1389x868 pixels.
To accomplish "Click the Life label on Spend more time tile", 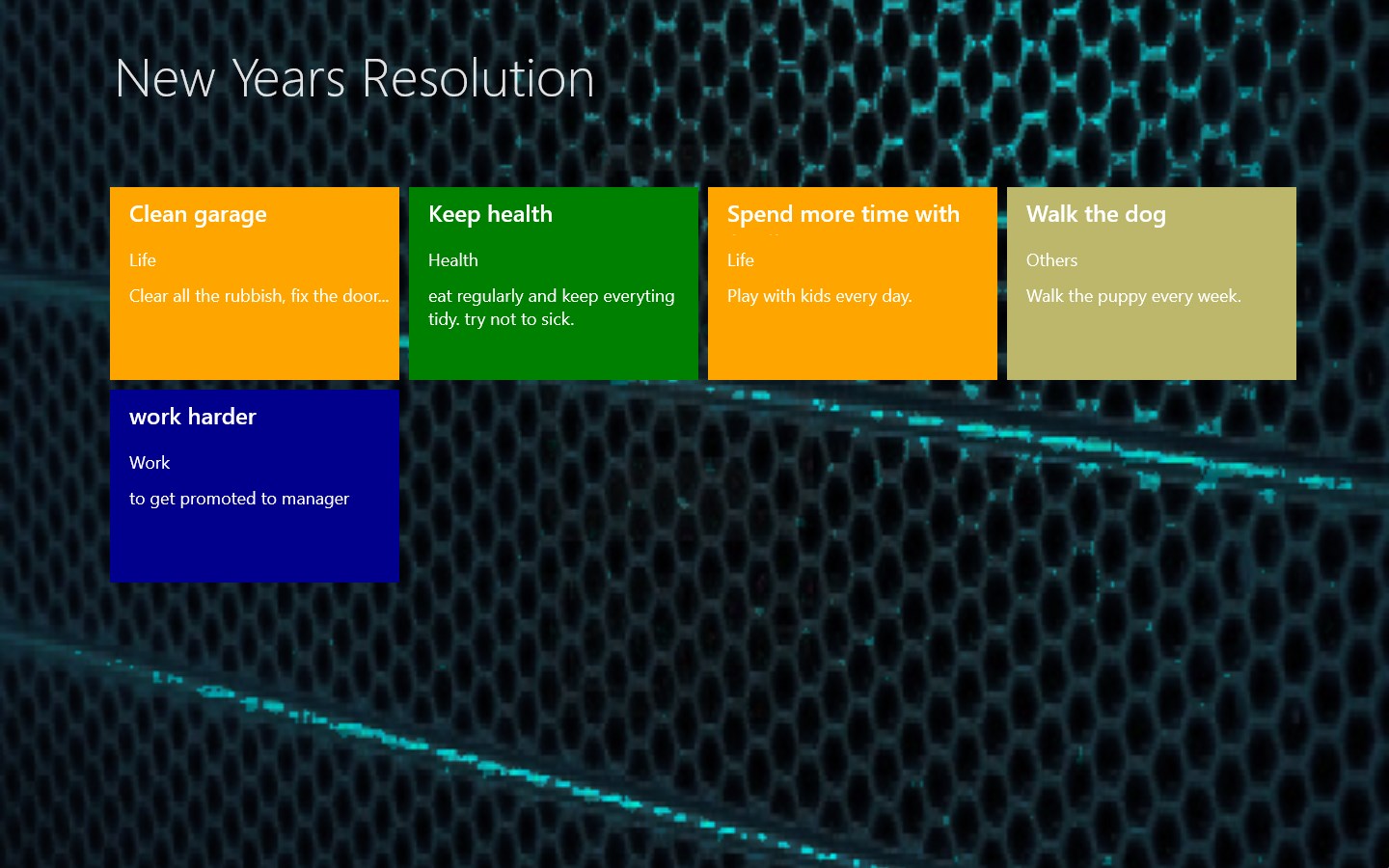I will pyautogui.click(x=740, y=259).
